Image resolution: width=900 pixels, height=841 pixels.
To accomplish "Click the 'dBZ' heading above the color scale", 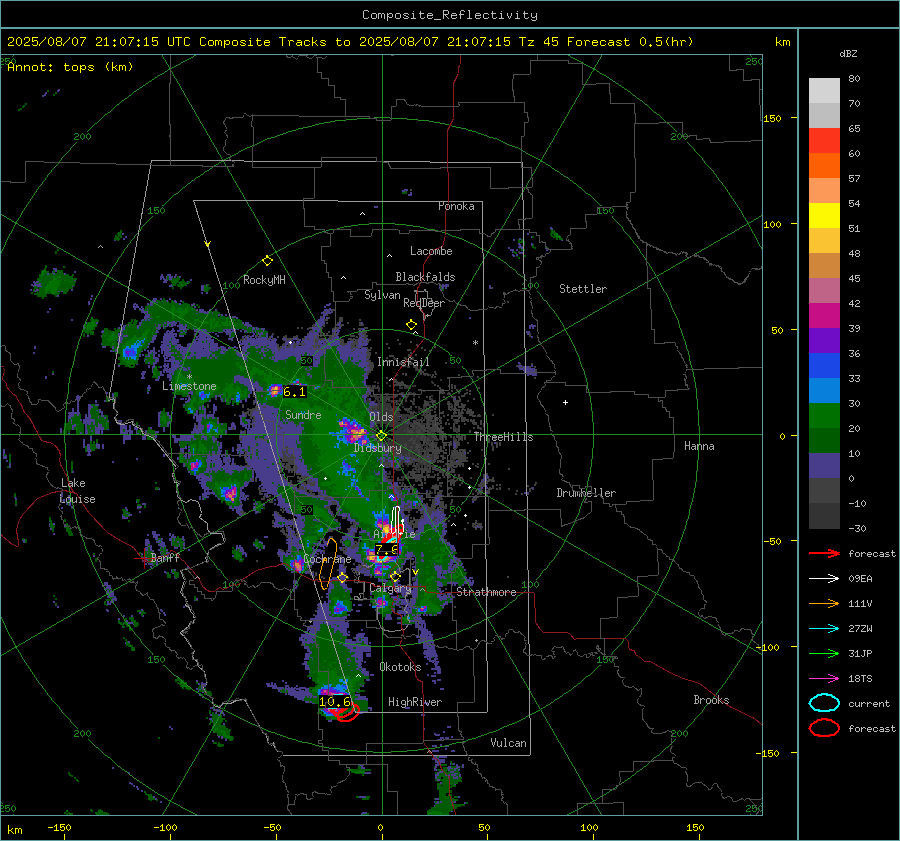I will pyautogui.click(x=848, y=53).
